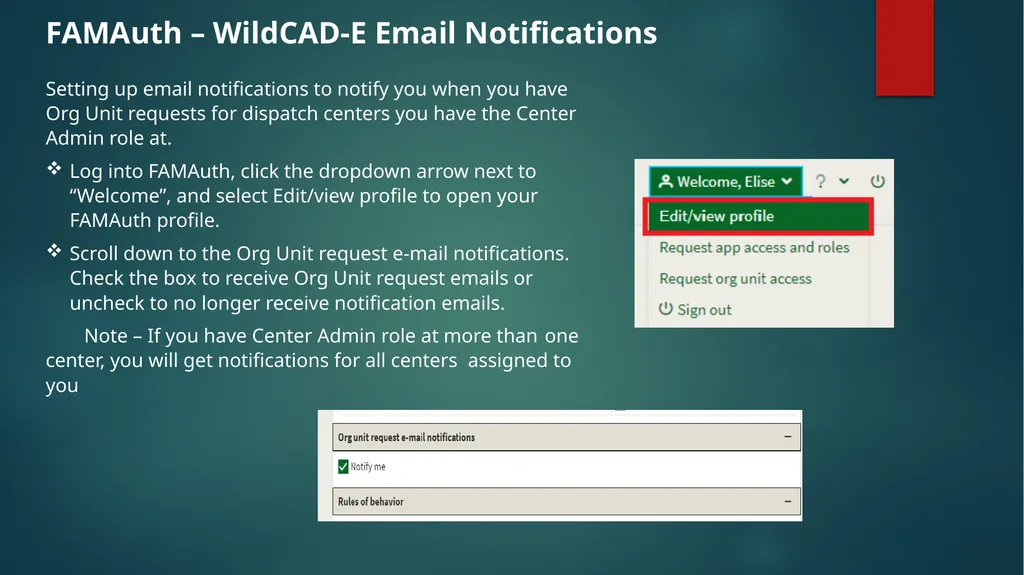Toggle the Notify me checkbox
1024x575 pixels.
pyautogui.click(x=343, y=467)
